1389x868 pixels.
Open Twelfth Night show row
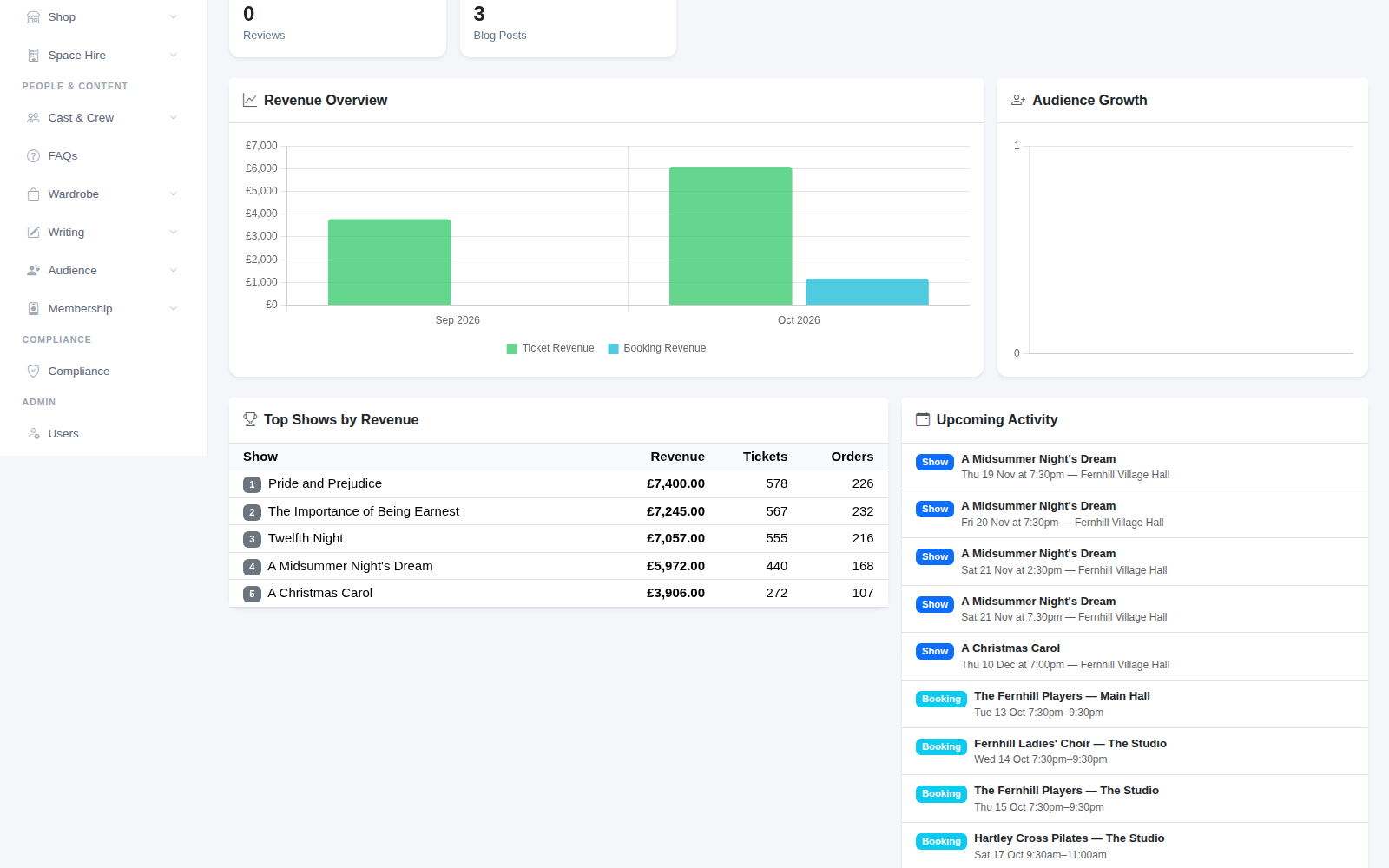click(x=558, y=539)
